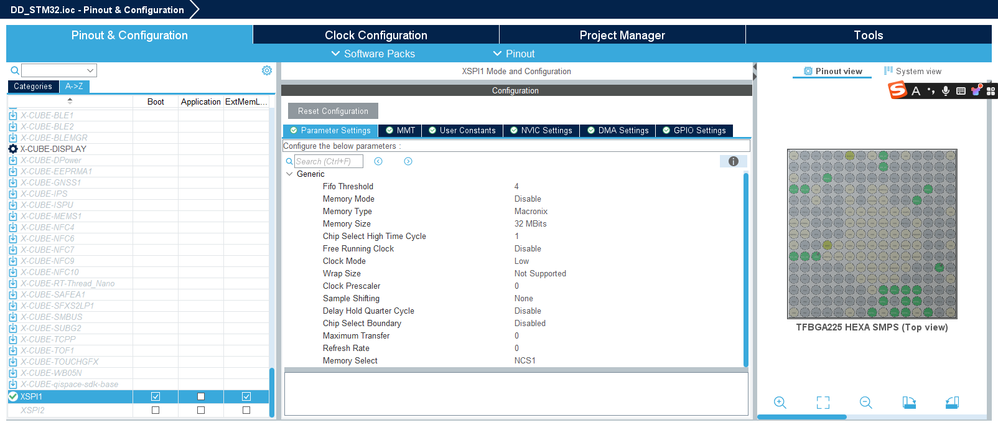
Task: Go to previous search result arrow
Action: click(x=378, y=162)
